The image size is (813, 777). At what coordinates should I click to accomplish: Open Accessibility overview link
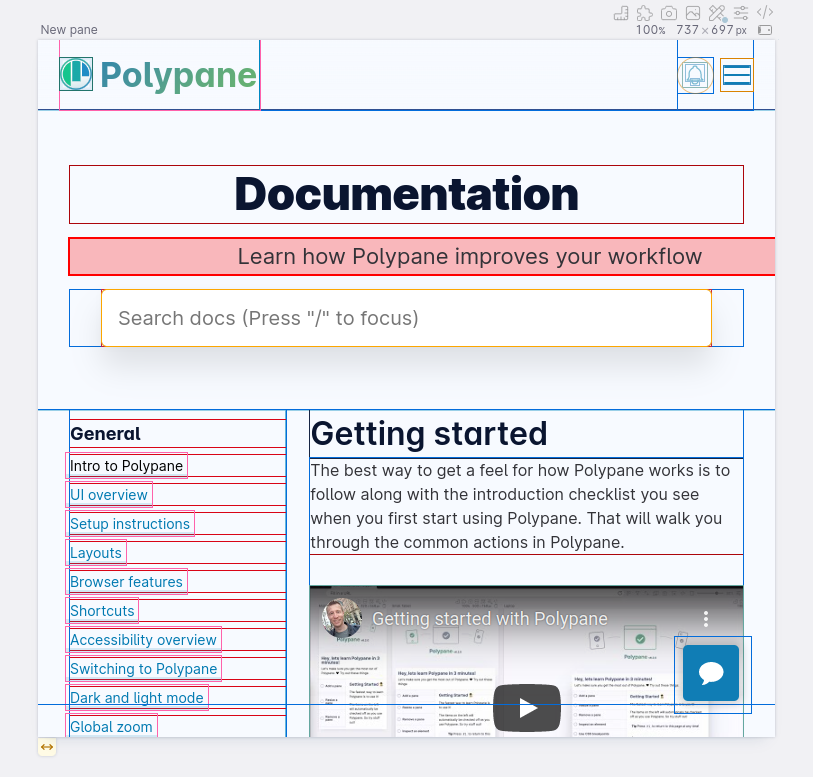click(x=143, y=640)
